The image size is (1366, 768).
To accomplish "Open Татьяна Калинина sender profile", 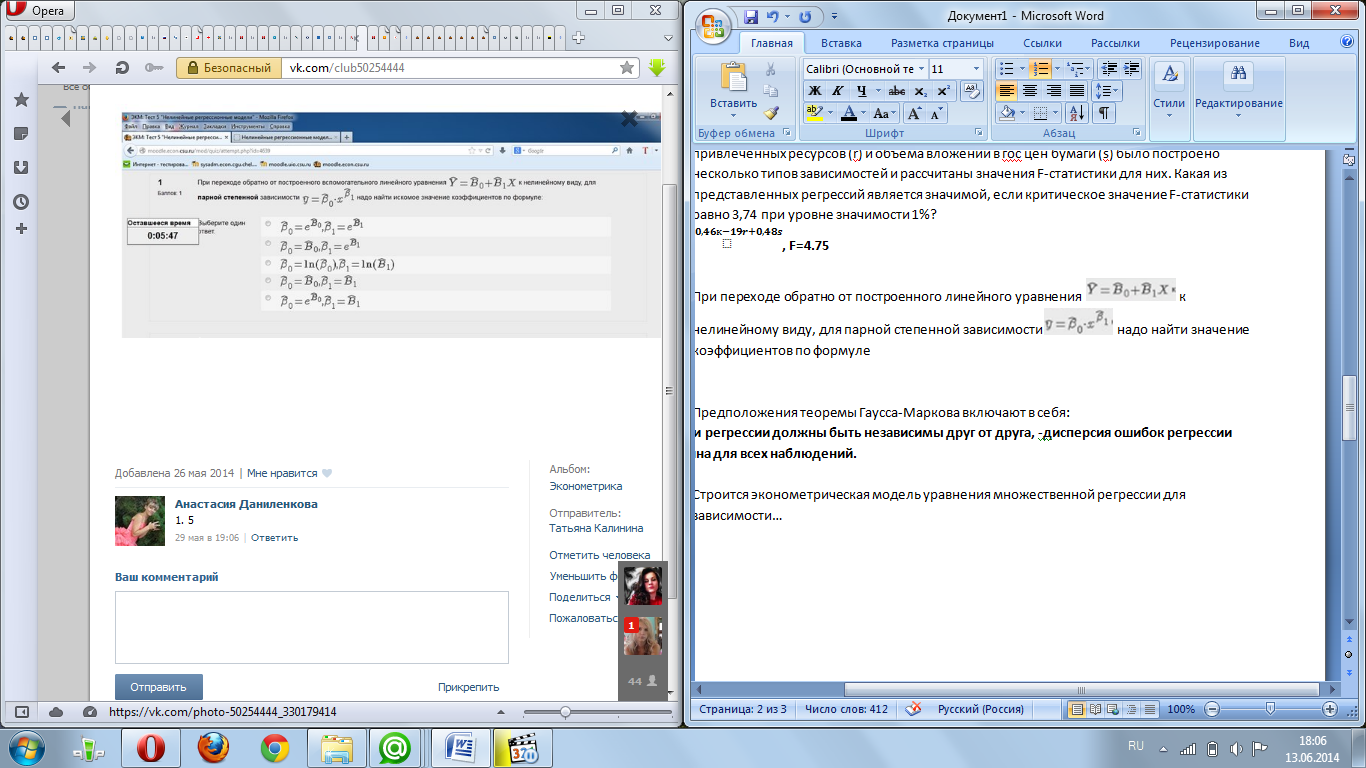I will 596,528.
